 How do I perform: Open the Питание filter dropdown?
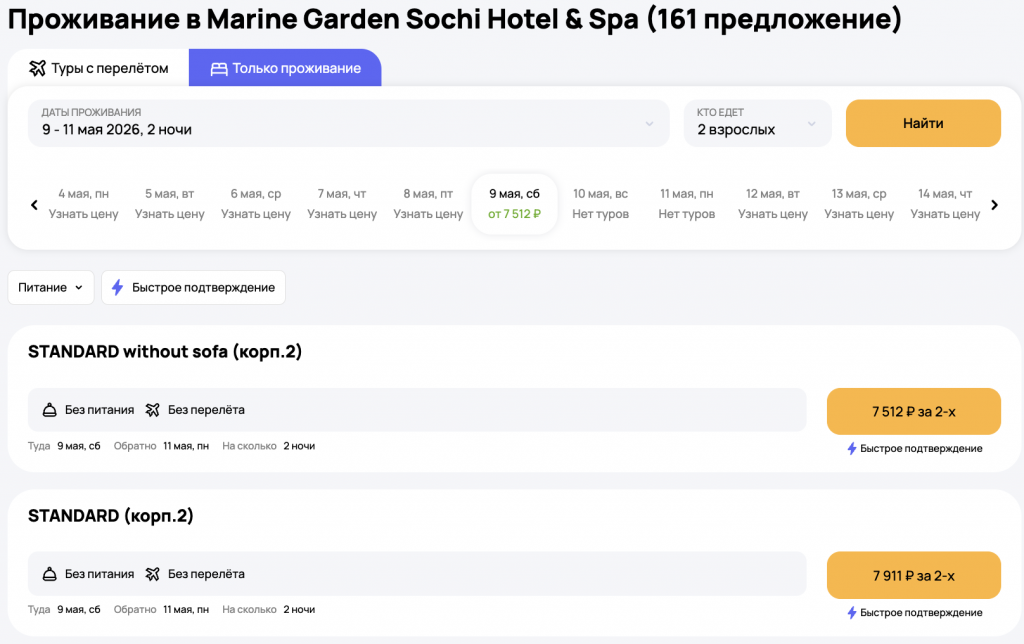[x=51, y=288]
